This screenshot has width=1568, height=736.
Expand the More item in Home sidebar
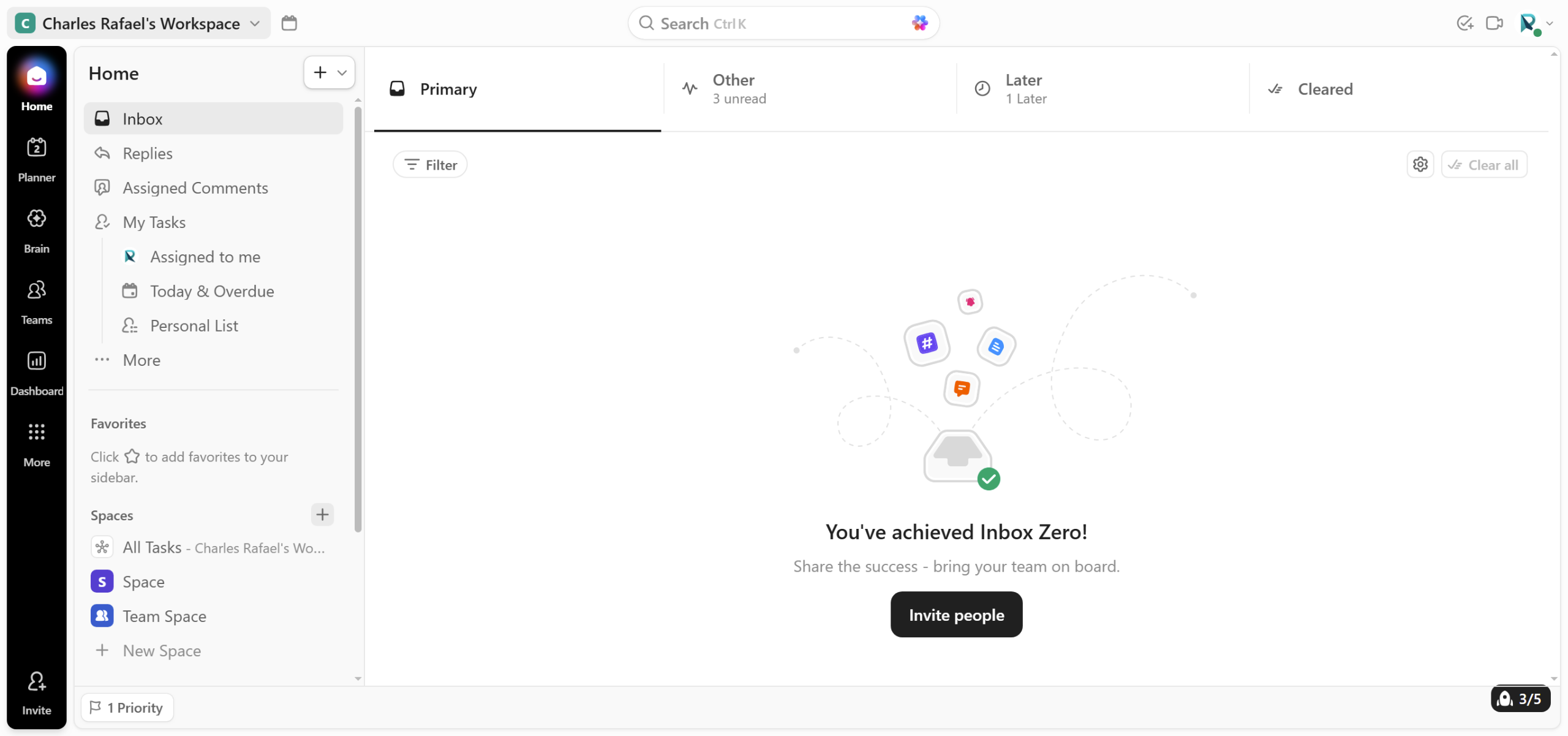141,360
